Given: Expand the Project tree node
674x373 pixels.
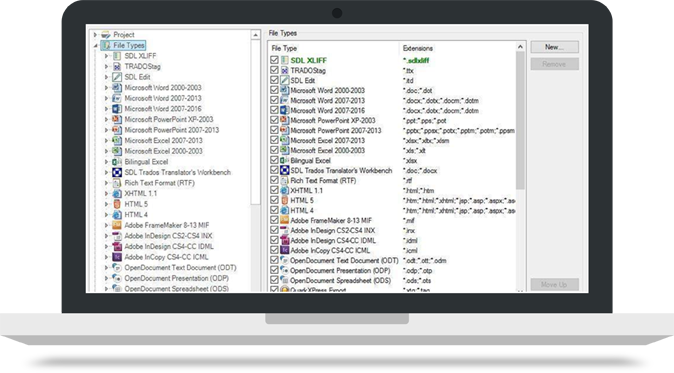Looking at the screenshot, I should click(x=95, y=35).
